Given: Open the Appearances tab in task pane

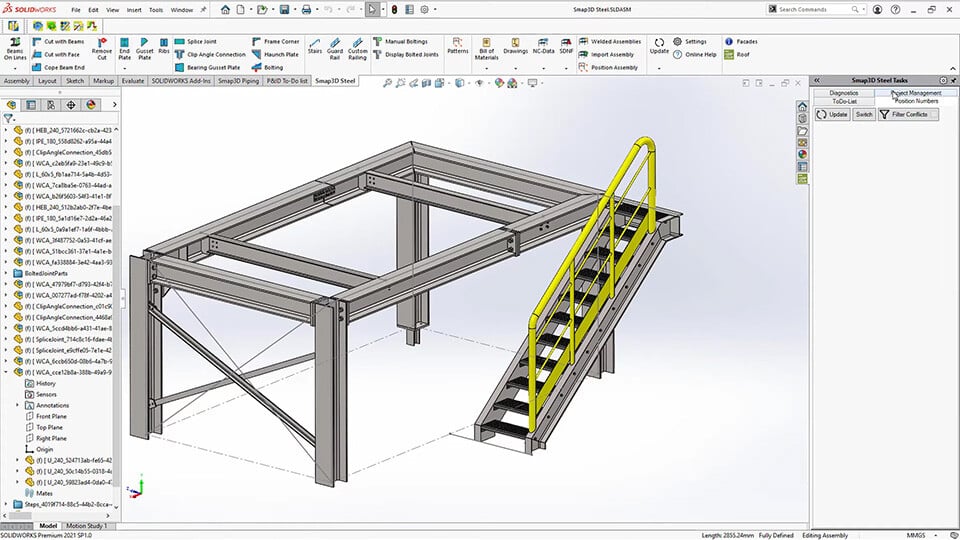Looking at the screenshot, I should point(802,154).
